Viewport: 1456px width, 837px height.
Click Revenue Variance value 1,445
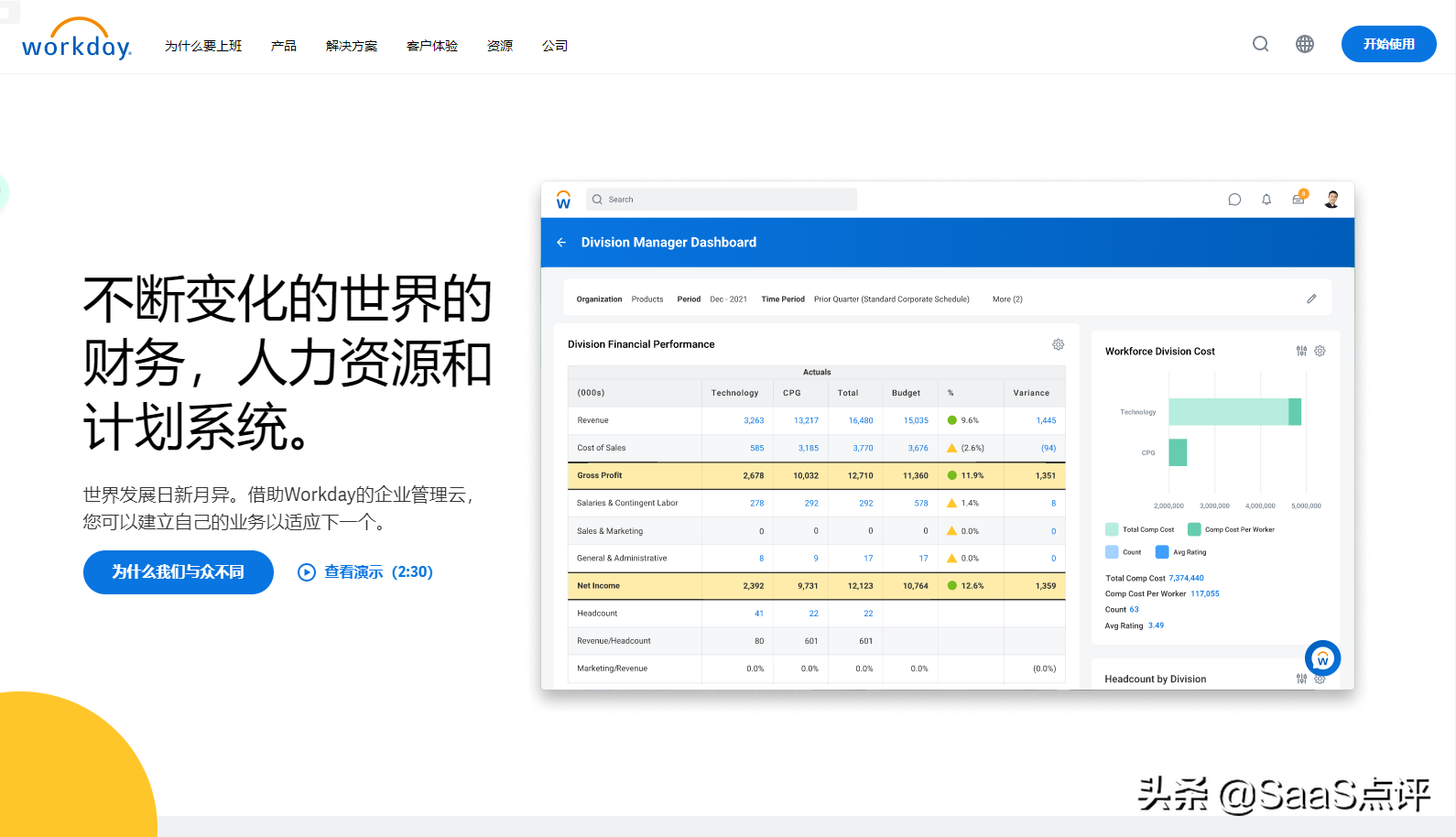coord(1046,420)
